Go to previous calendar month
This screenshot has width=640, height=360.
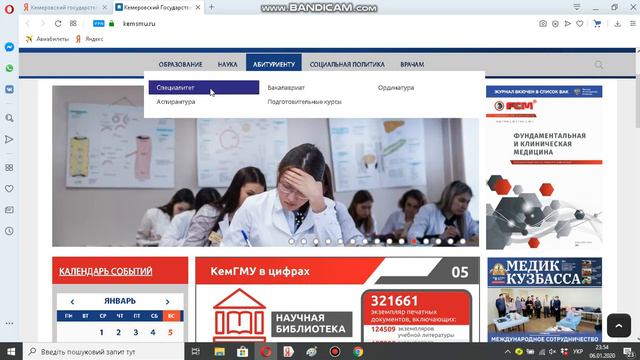pyautogui.click(x=72, y=302)
